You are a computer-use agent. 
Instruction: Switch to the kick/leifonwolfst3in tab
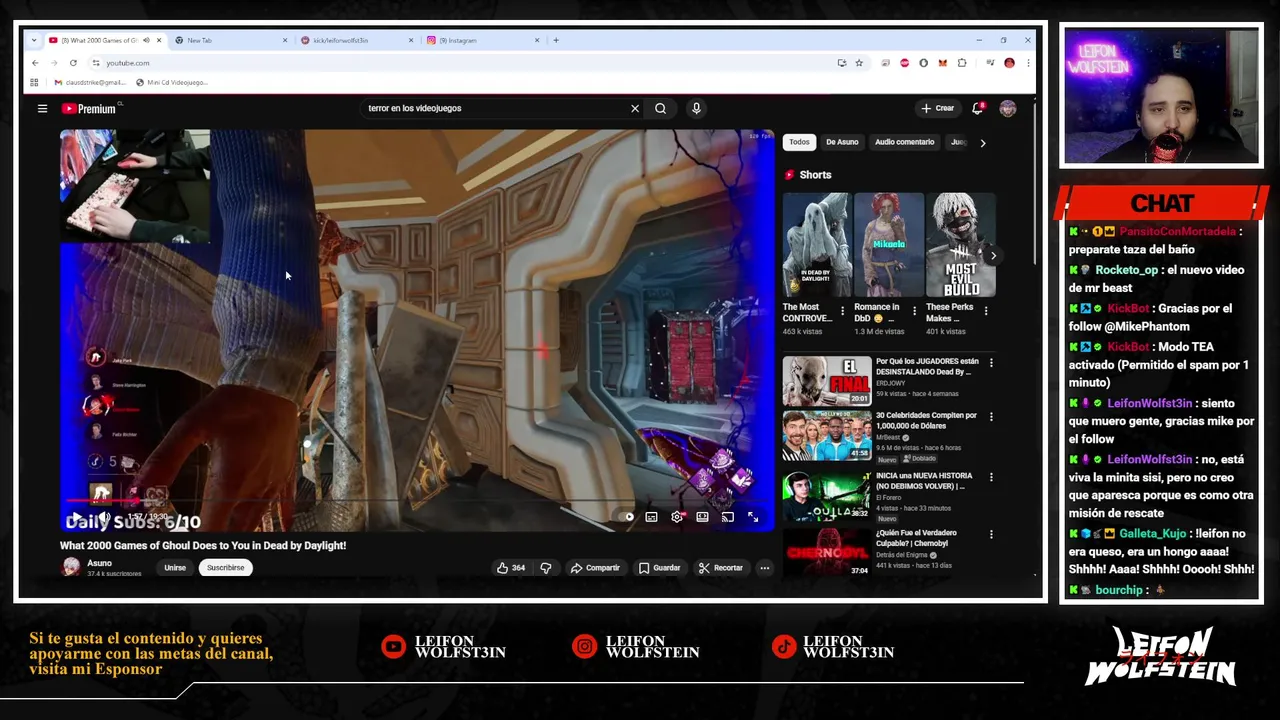pyautogui.click(x=357, y=40)
